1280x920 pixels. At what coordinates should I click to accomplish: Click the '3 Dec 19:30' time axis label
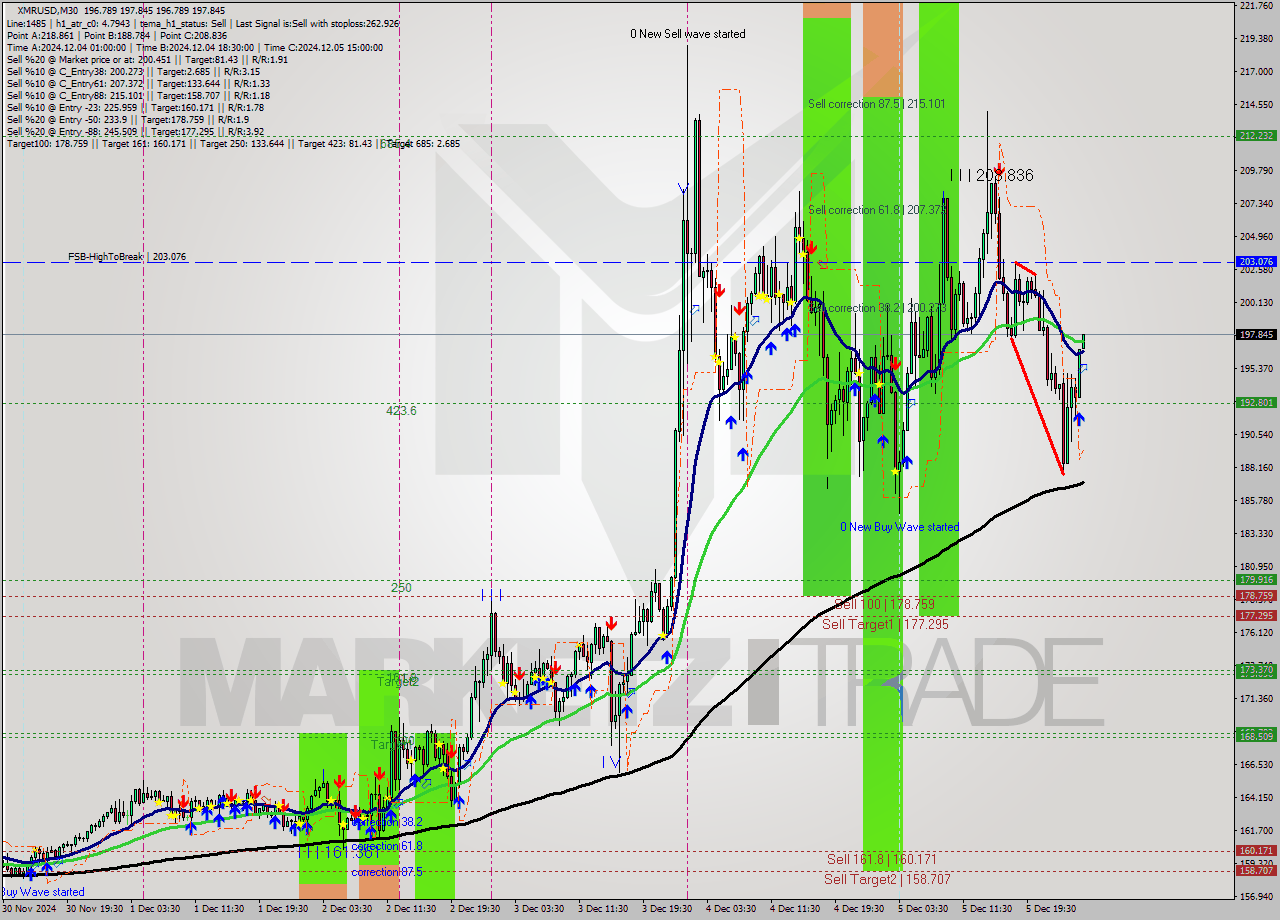coord(668,909)
